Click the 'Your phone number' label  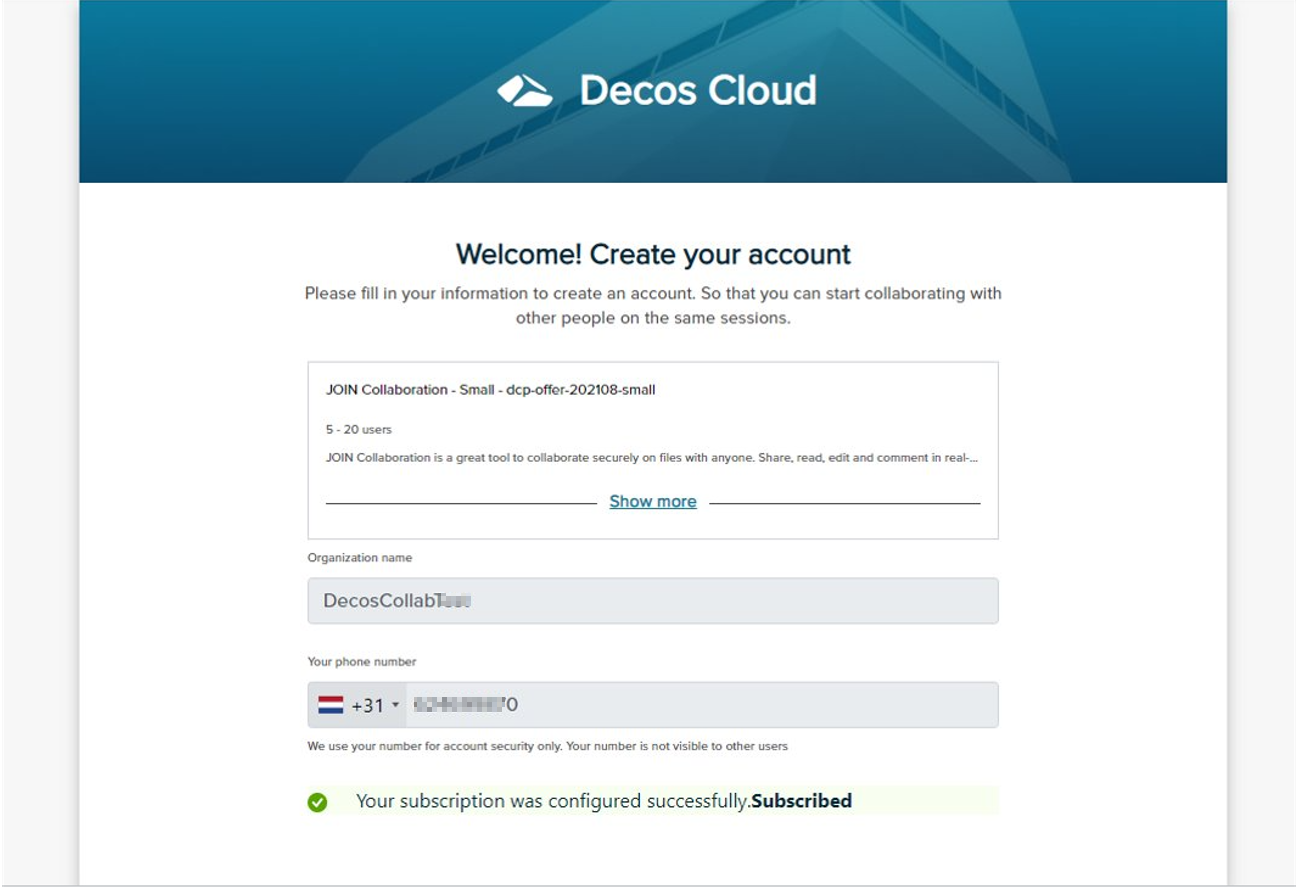coord(362,662)
